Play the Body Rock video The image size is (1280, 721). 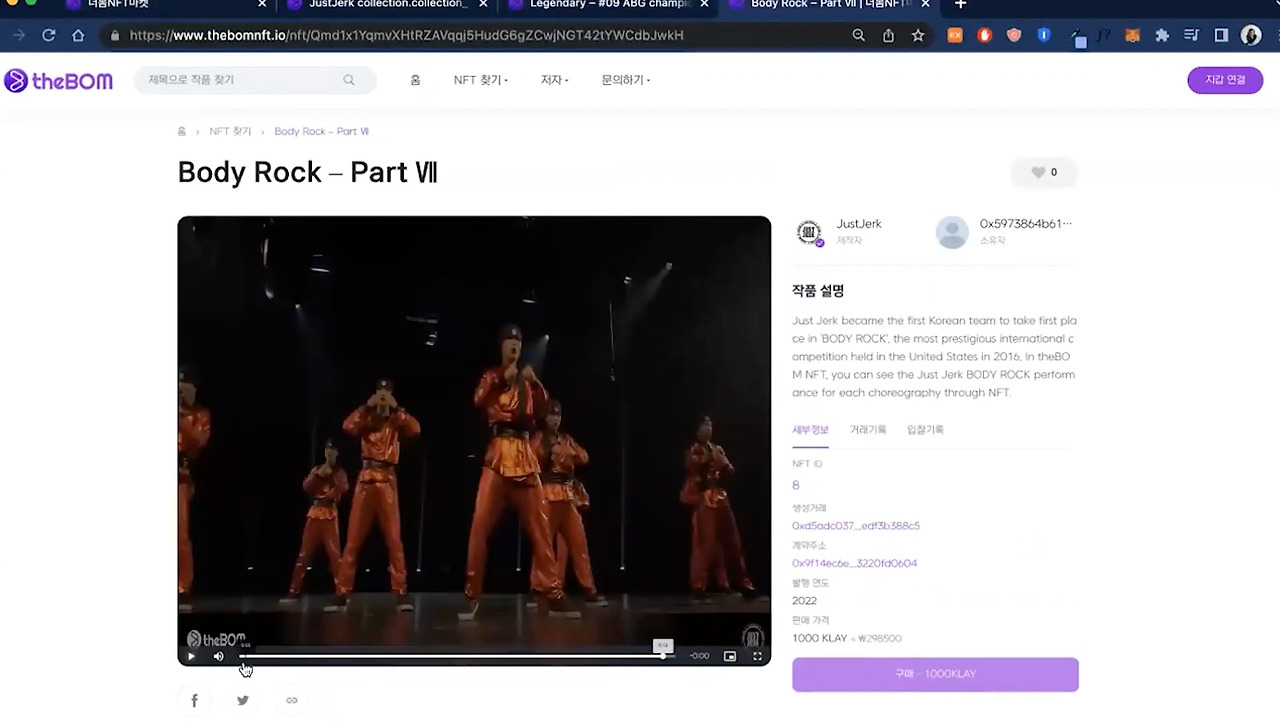click(x=191, y=656)
